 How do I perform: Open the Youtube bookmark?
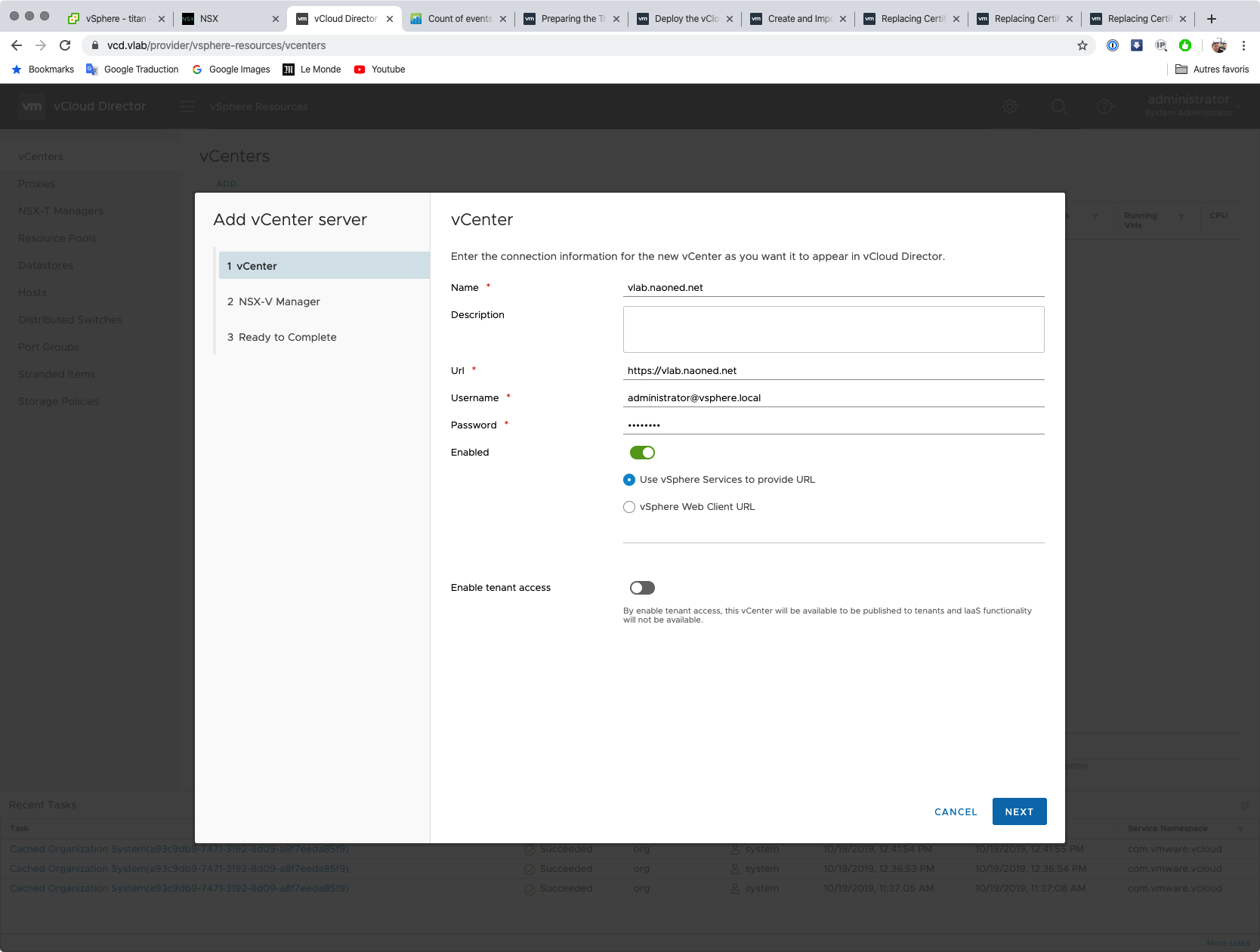(x=379, y=70)
